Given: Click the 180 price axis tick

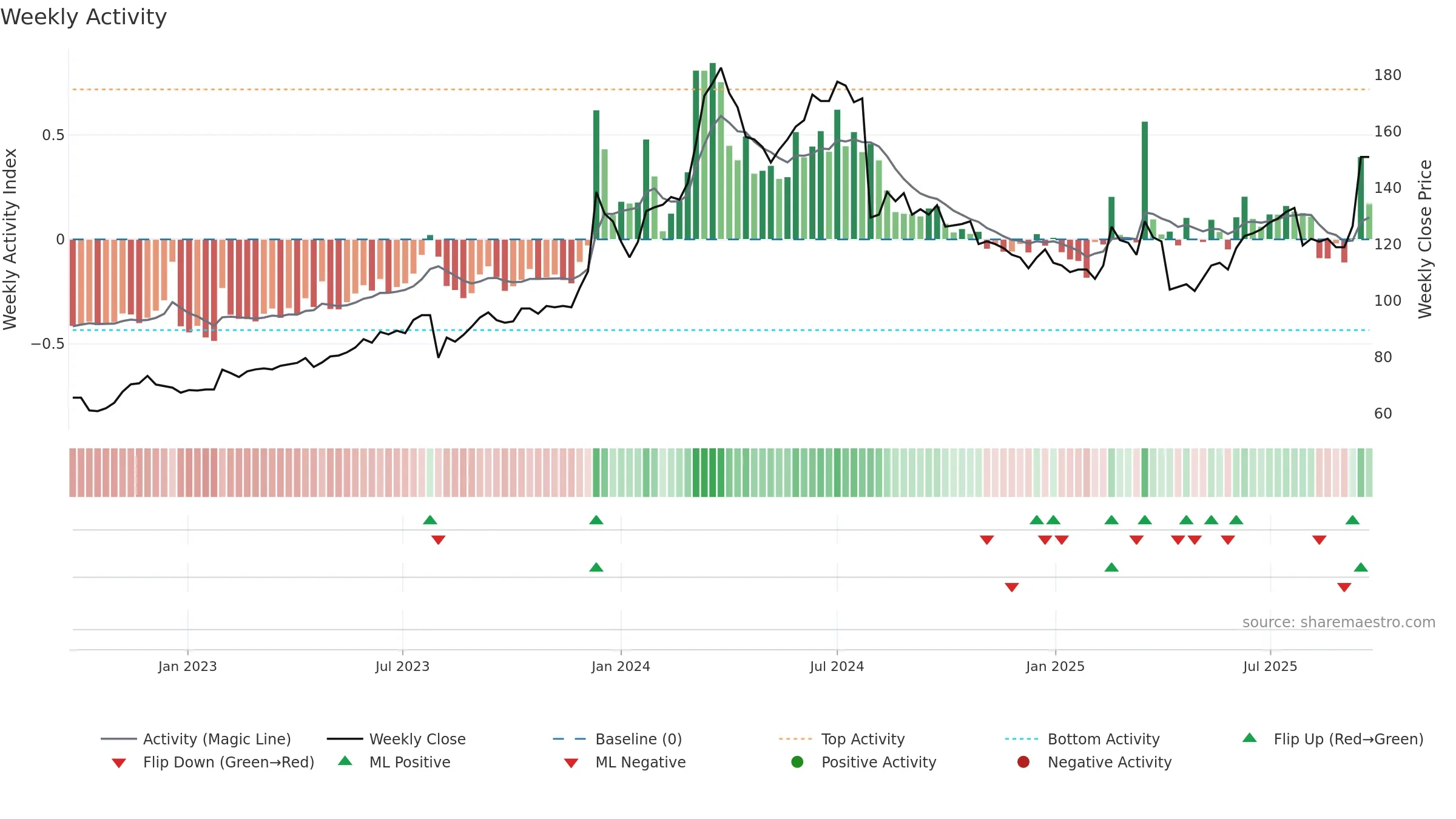Looking at the screenshot, I should click(1387, 75).
